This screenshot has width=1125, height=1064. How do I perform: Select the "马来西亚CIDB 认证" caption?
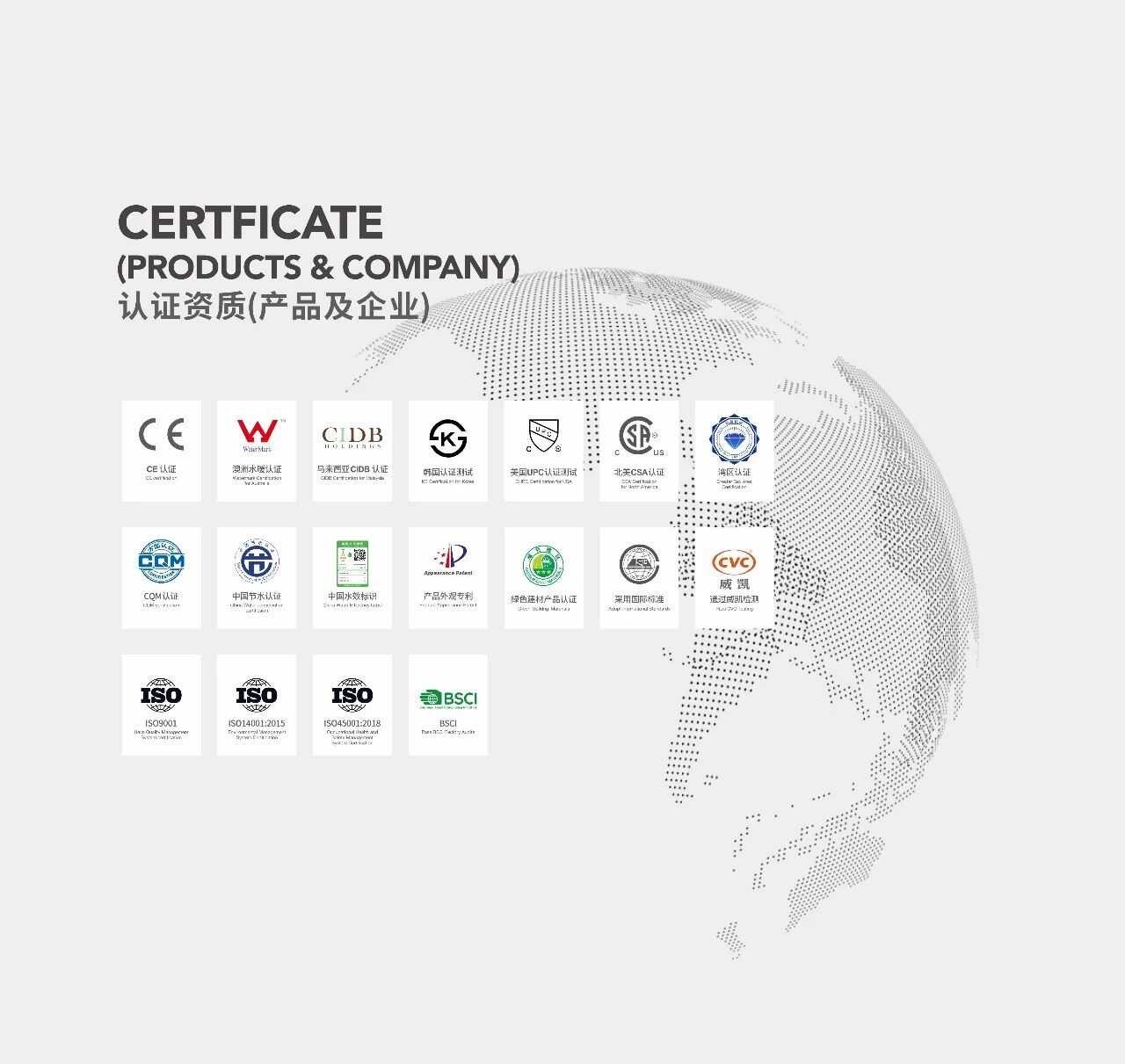click(x=352, y=469)
